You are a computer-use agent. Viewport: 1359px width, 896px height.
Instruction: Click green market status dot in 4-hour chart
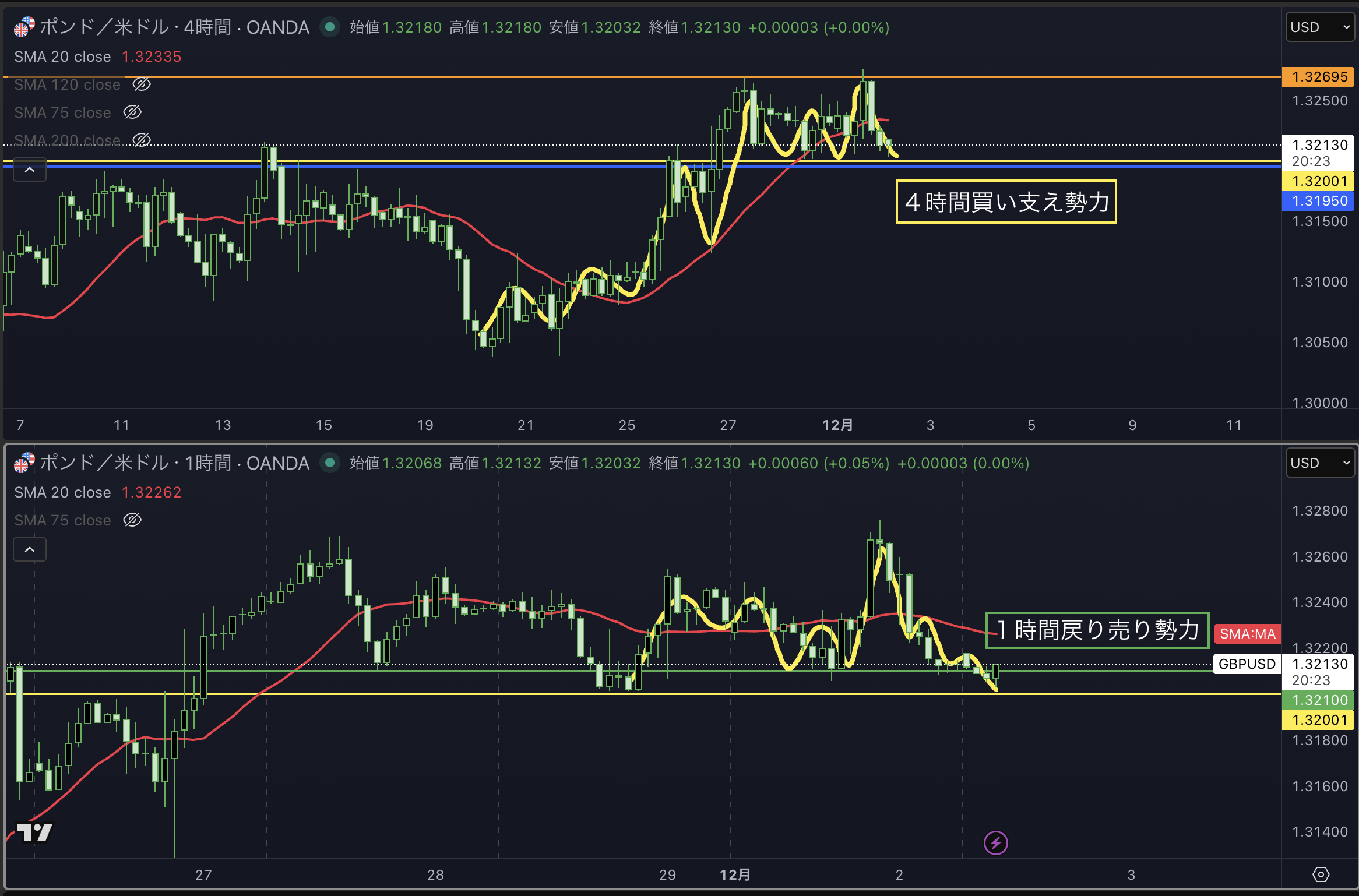330,27
